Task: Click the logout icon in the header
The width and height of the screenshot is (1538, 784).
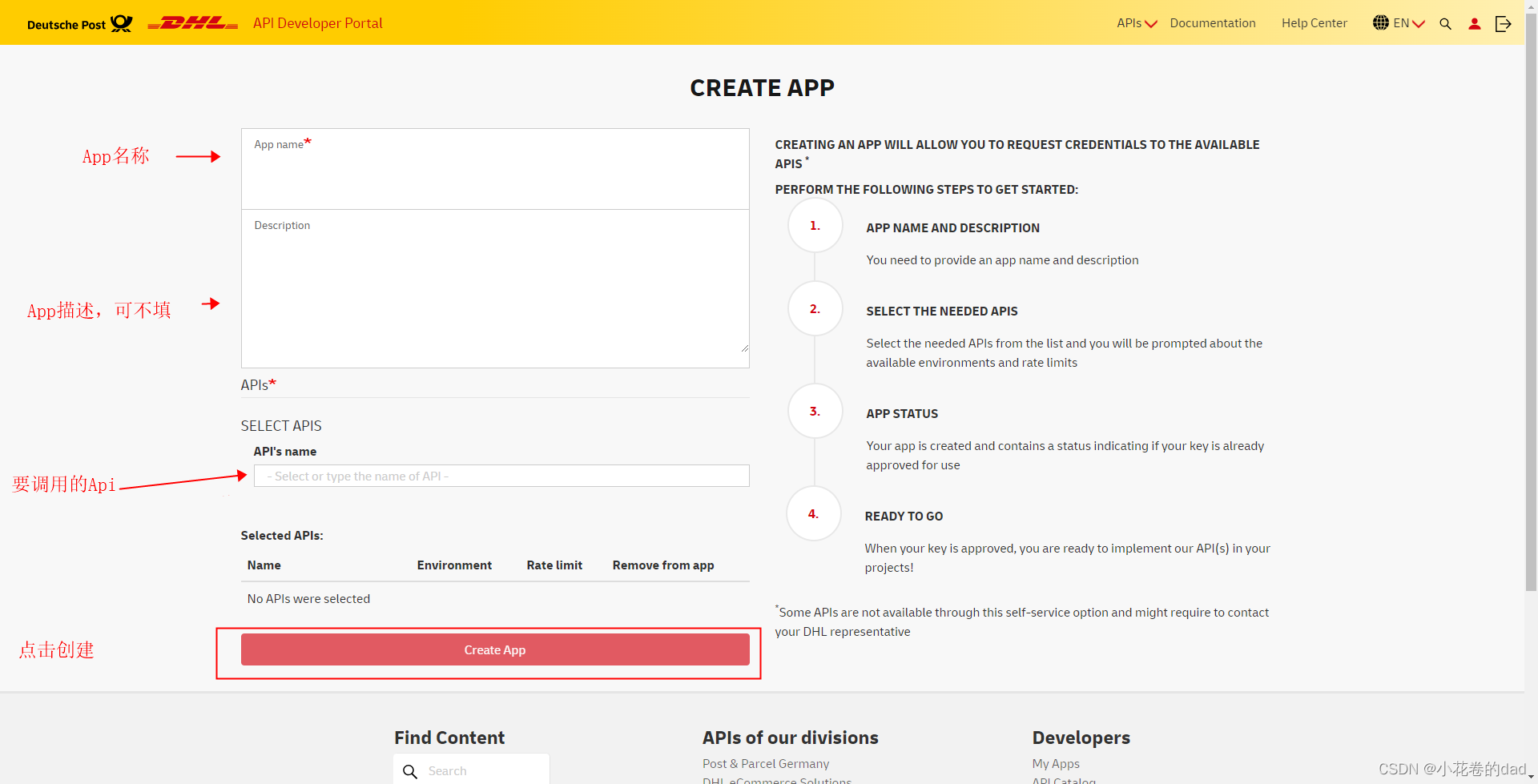Action: click(1504, 24)
